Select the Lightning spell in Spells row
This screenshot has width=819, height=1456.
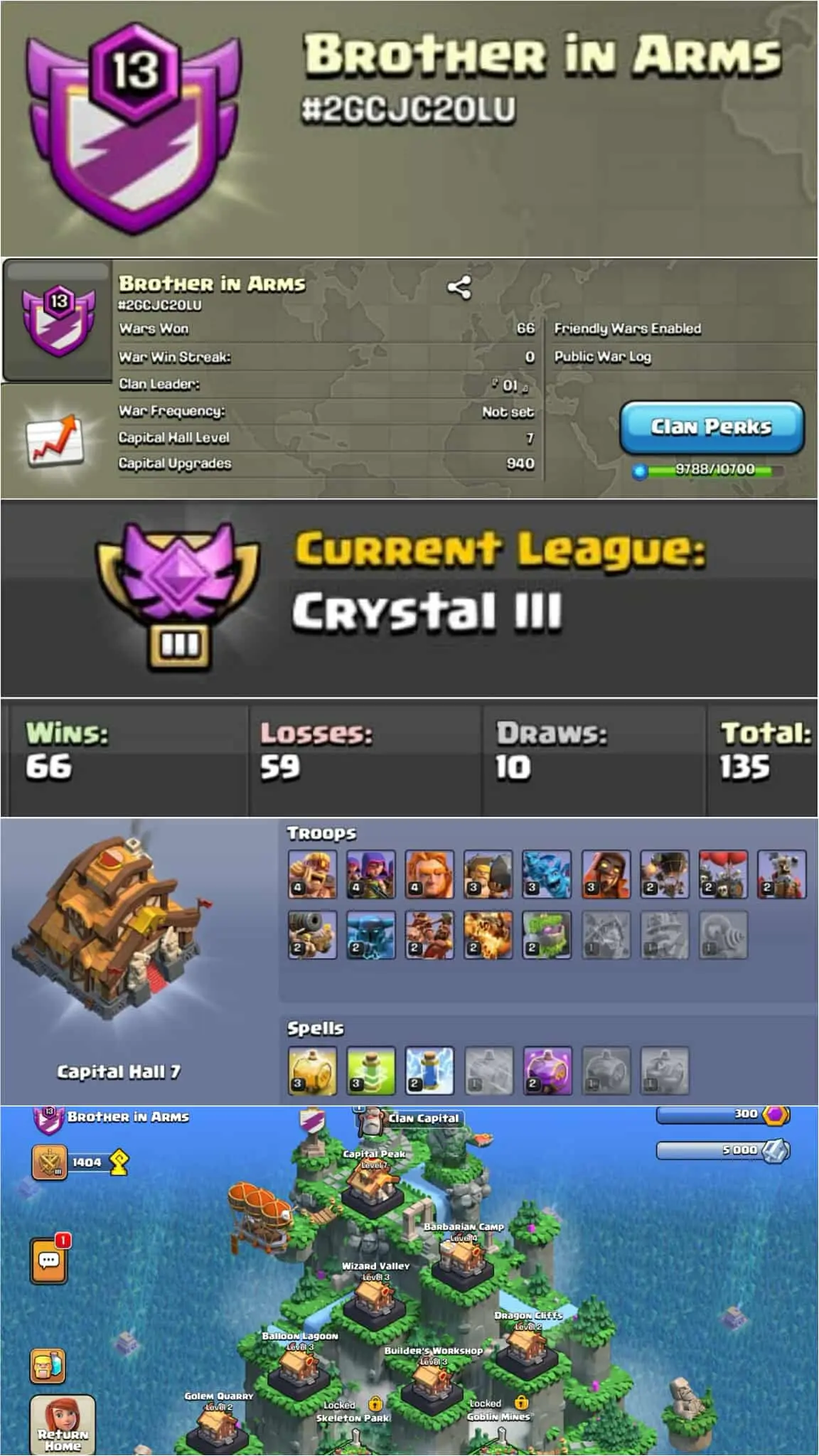[x=429, y=1071]
